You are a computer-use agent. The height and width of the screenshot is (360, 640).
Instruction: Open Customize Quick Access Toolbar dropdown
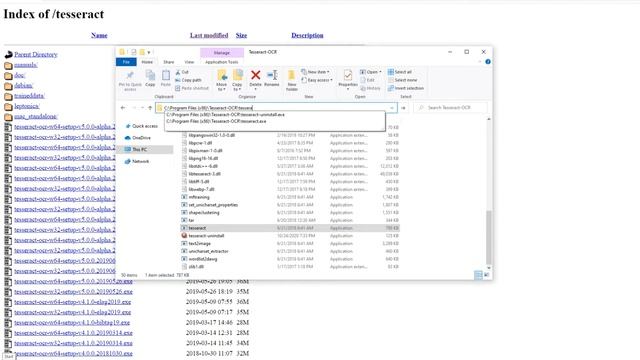(x=149, y=52)
